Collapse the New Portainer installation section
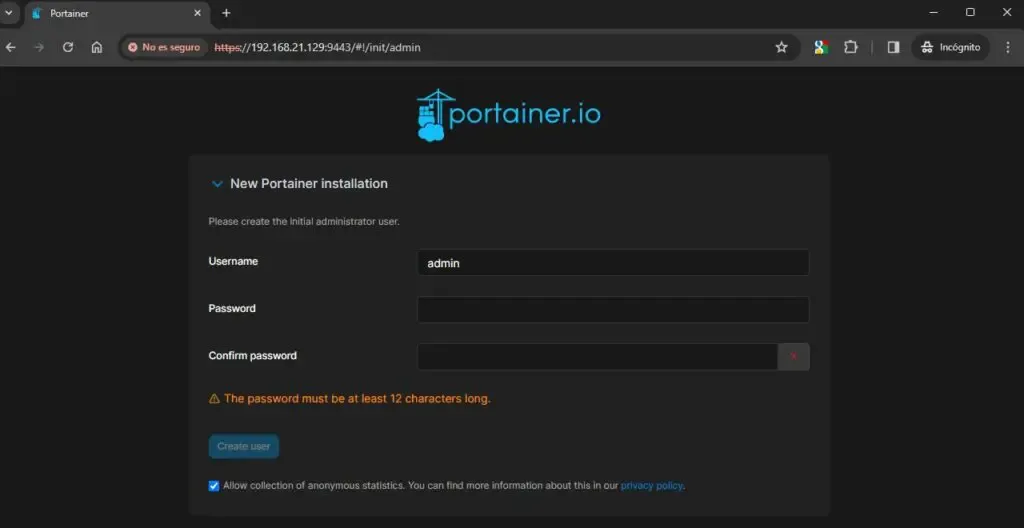The image size is (1024, 528). click(217, 184)
